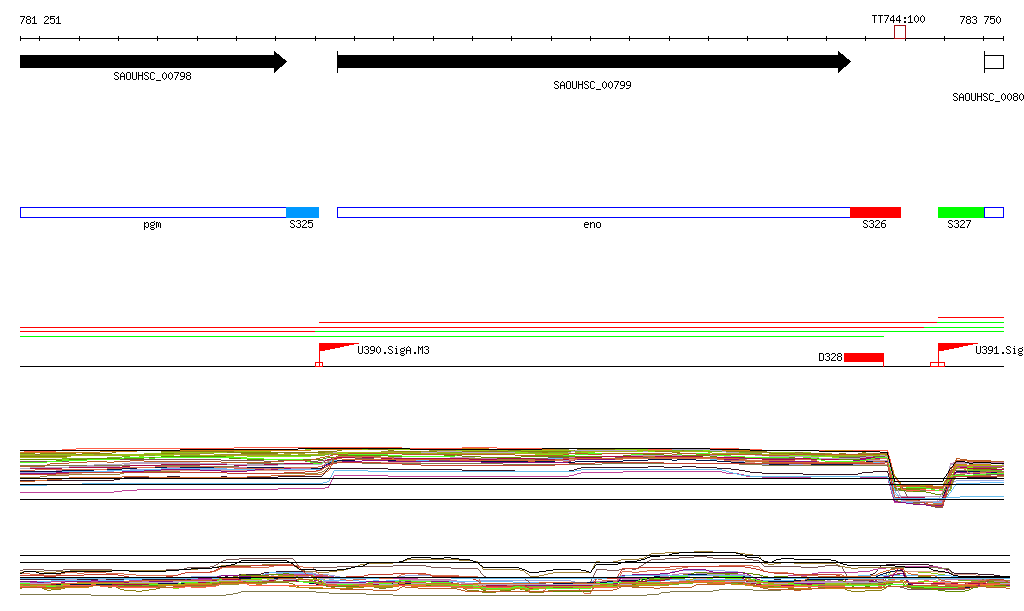Click the red TT744:100 terminator box
Viewport: 1024px width, 611px height.
pos(899,33)
